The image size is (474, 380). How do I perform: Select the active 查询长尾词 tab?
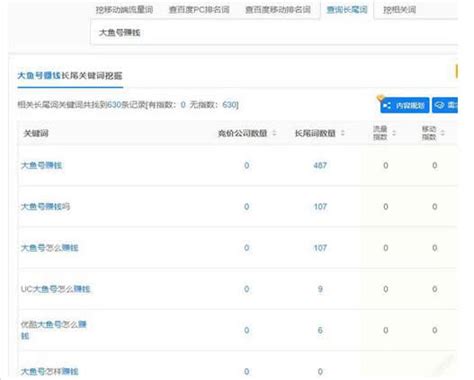(347, 10)
